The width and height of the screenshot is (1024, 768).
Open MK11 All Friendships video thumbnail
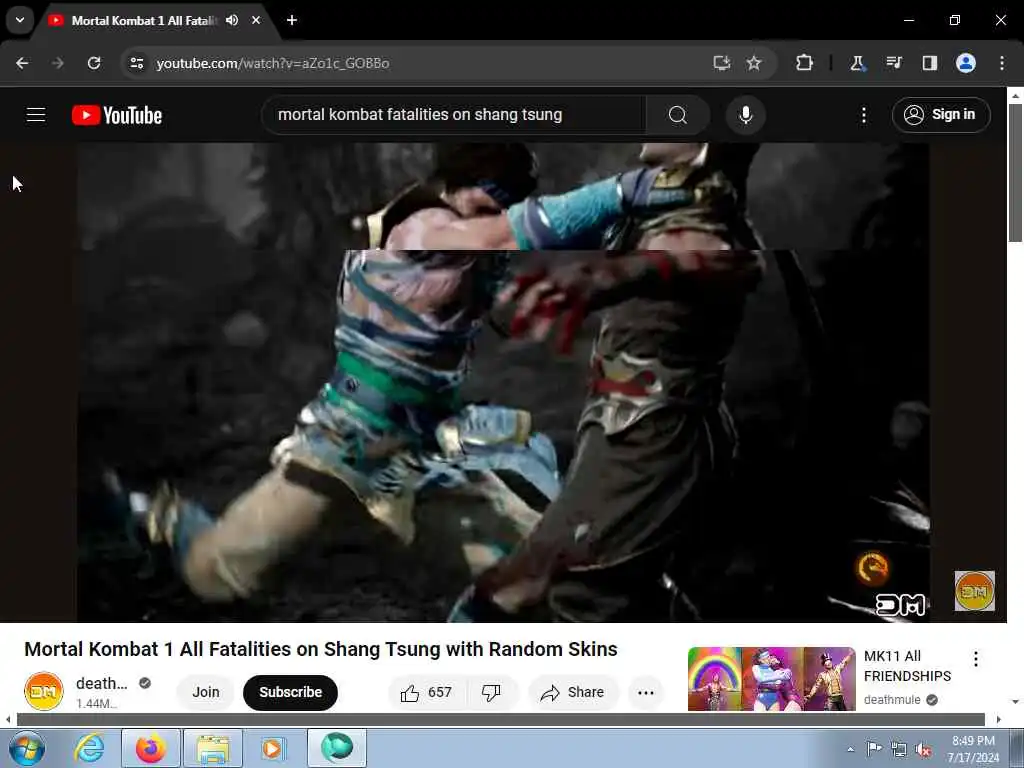[771, 679]
